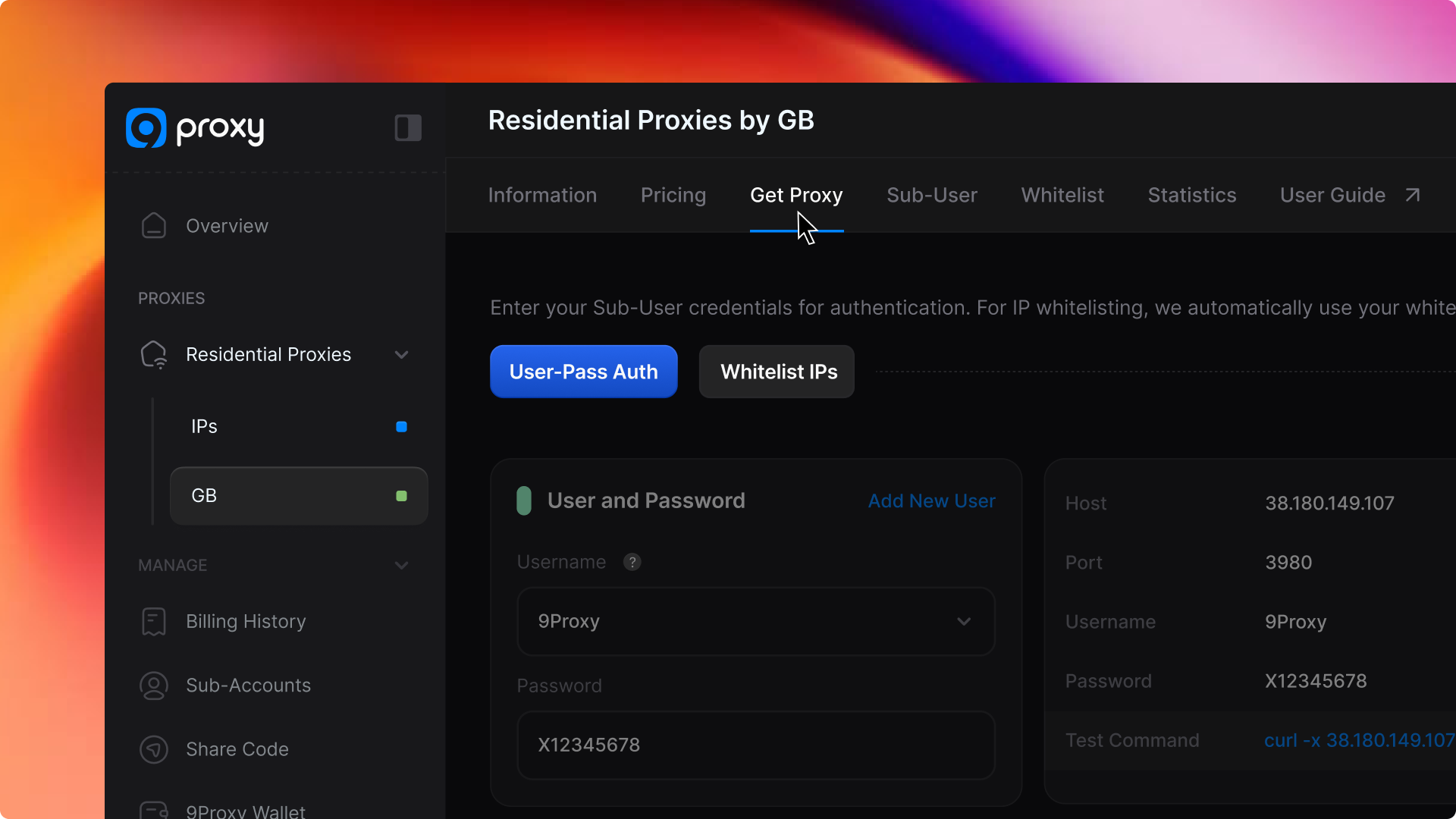Viewport: 1456px width, 819px height.
Task: Click the Overview home icon
Action: tap(154, 226)
